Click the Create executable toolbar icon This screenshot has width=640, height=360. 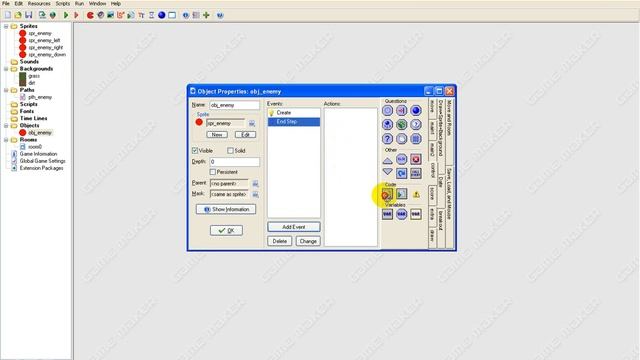click(x=42, y=15)
